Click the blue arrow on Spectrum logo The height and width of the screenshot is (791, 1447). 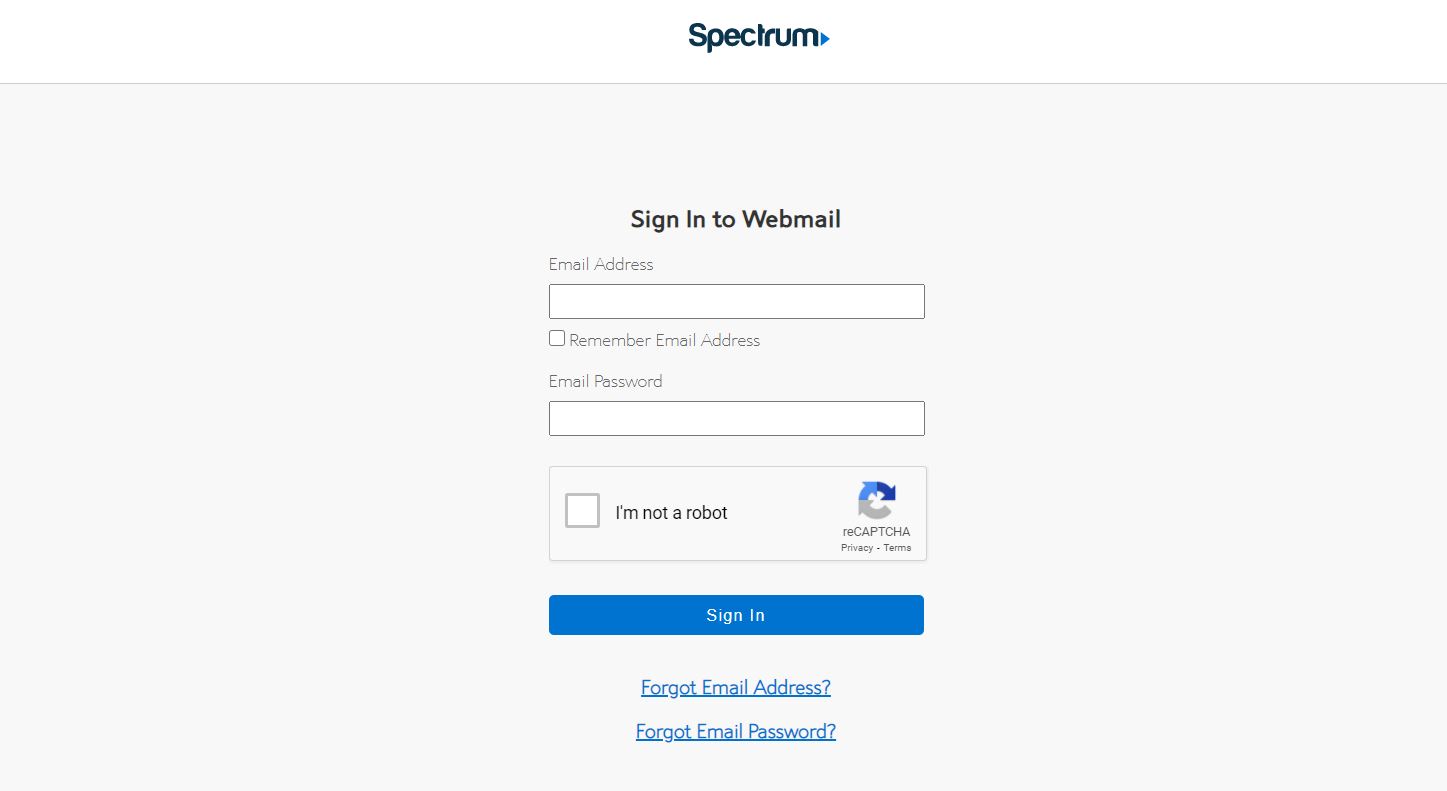click(x=824, y=39)
